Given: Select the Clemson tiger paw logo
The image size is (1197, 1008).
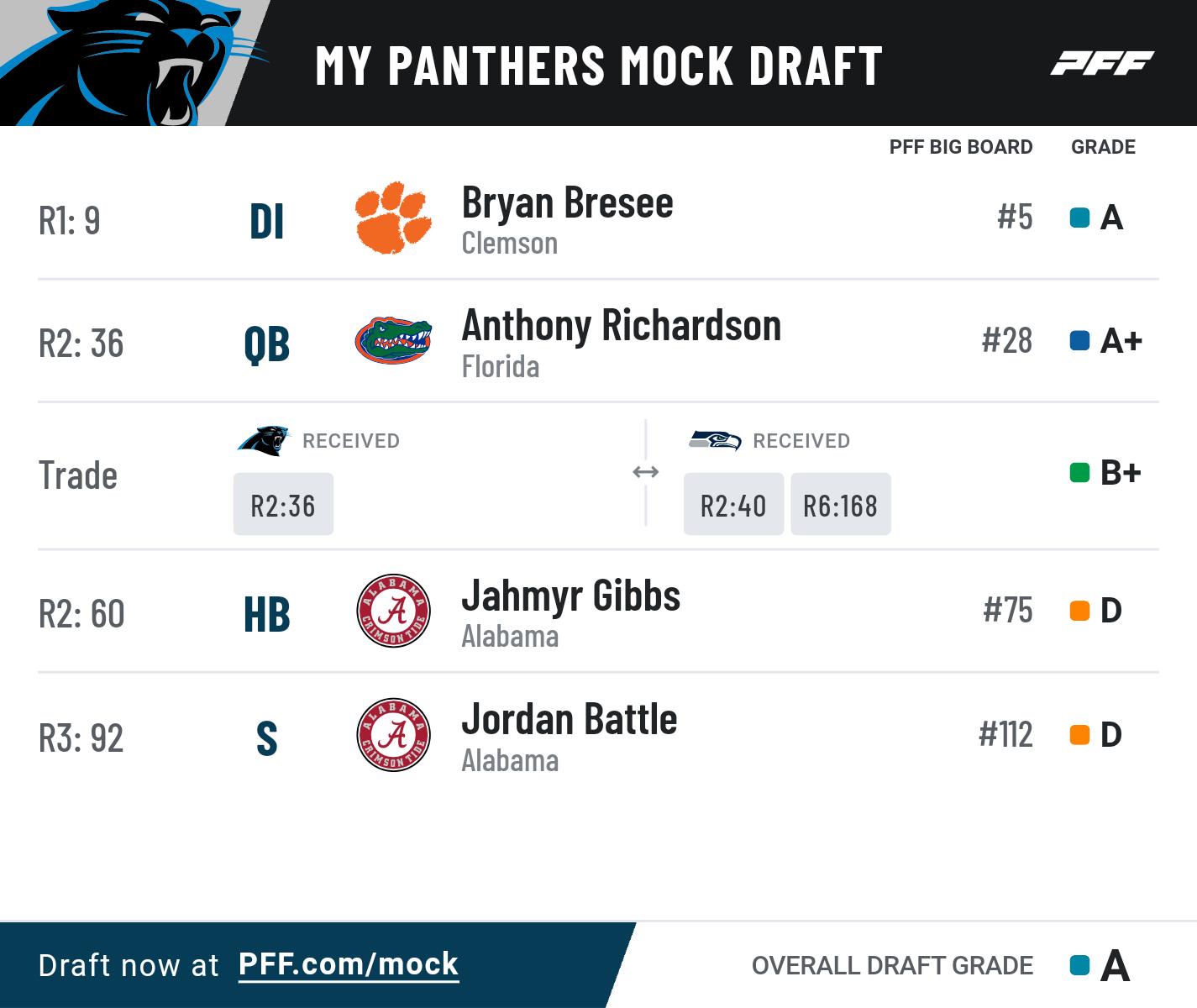Looking at the screenshot, I should 393,218.
